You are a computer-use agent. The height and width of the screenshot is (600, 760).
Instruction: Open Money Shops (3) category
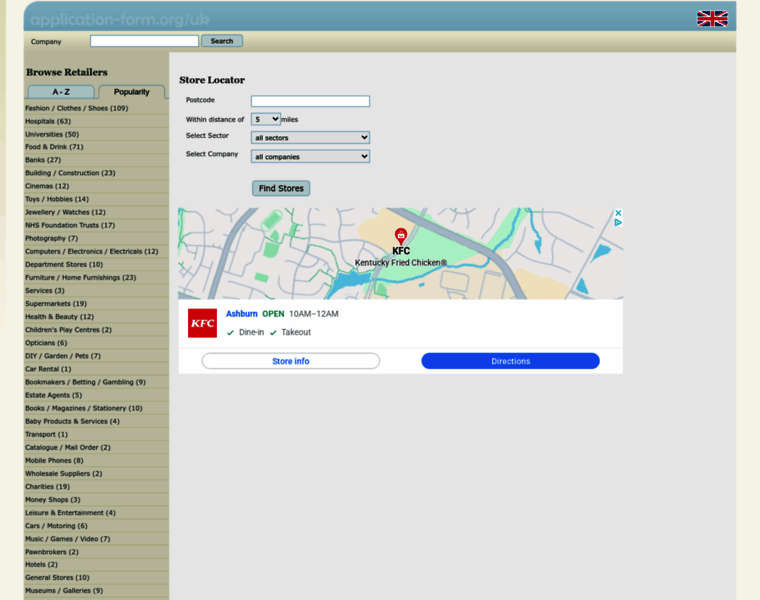53,500
